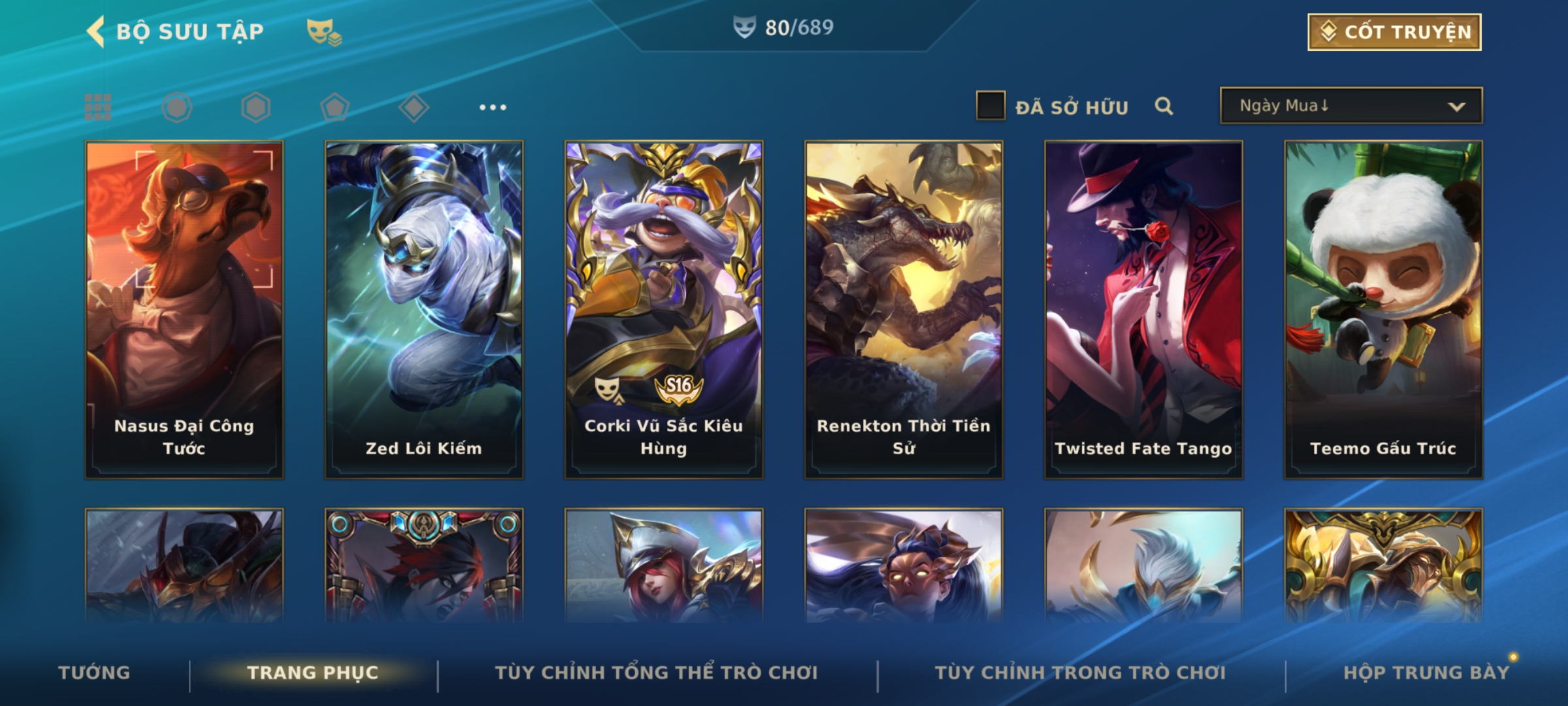This screenshot has height=706, width=1568.
Task: Click the Ngày Mua dropdown chevron arrow
Action: click(1456, 107)
